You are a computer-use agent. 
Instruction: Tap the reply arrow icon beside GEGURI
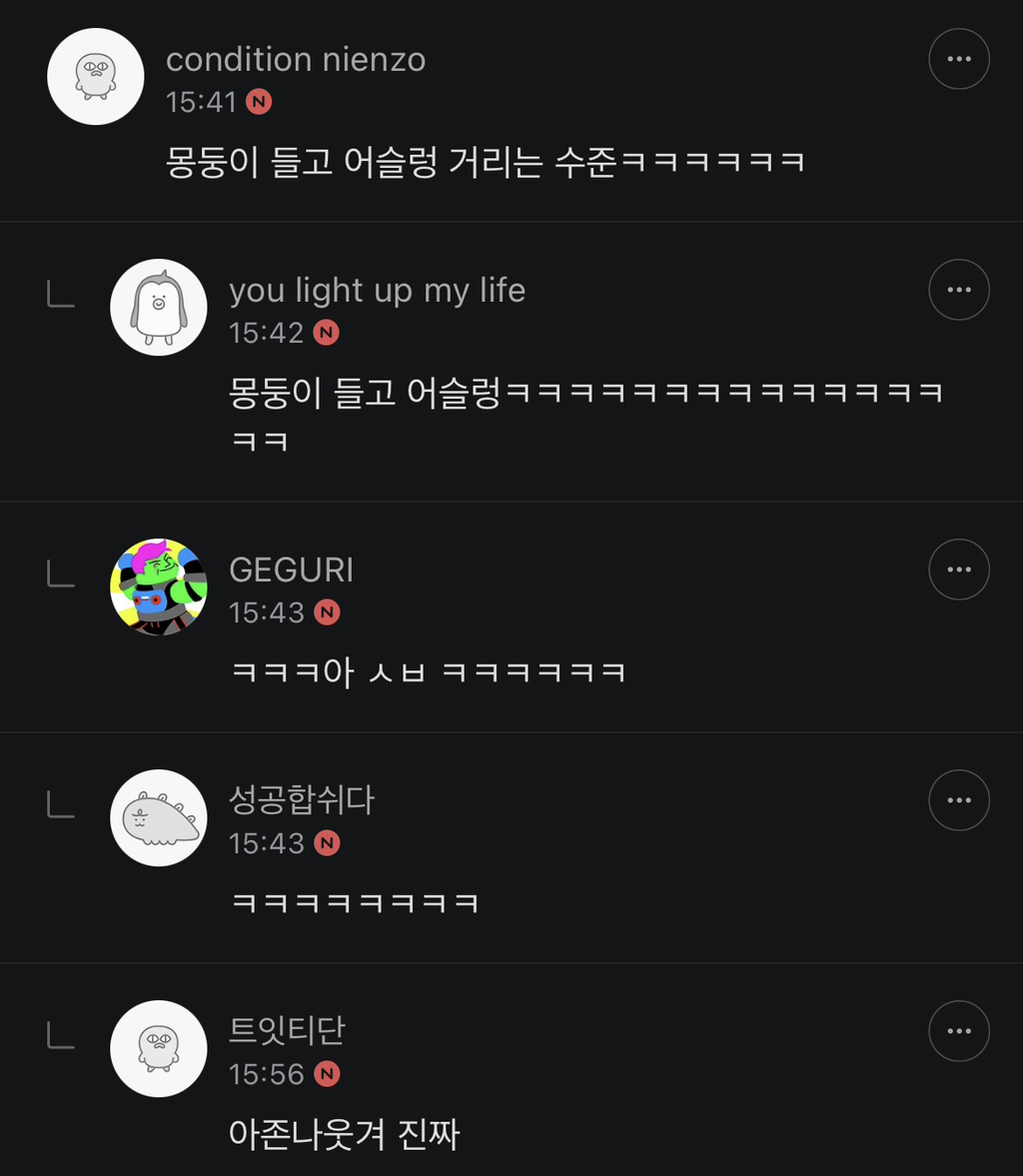click(61, 575)
